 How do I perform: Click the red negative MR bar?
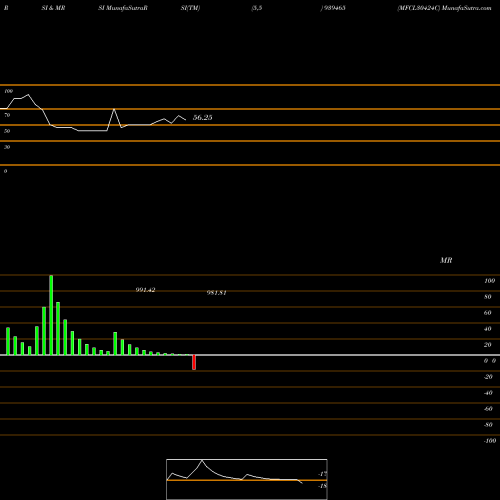click(x=194, y=362)
